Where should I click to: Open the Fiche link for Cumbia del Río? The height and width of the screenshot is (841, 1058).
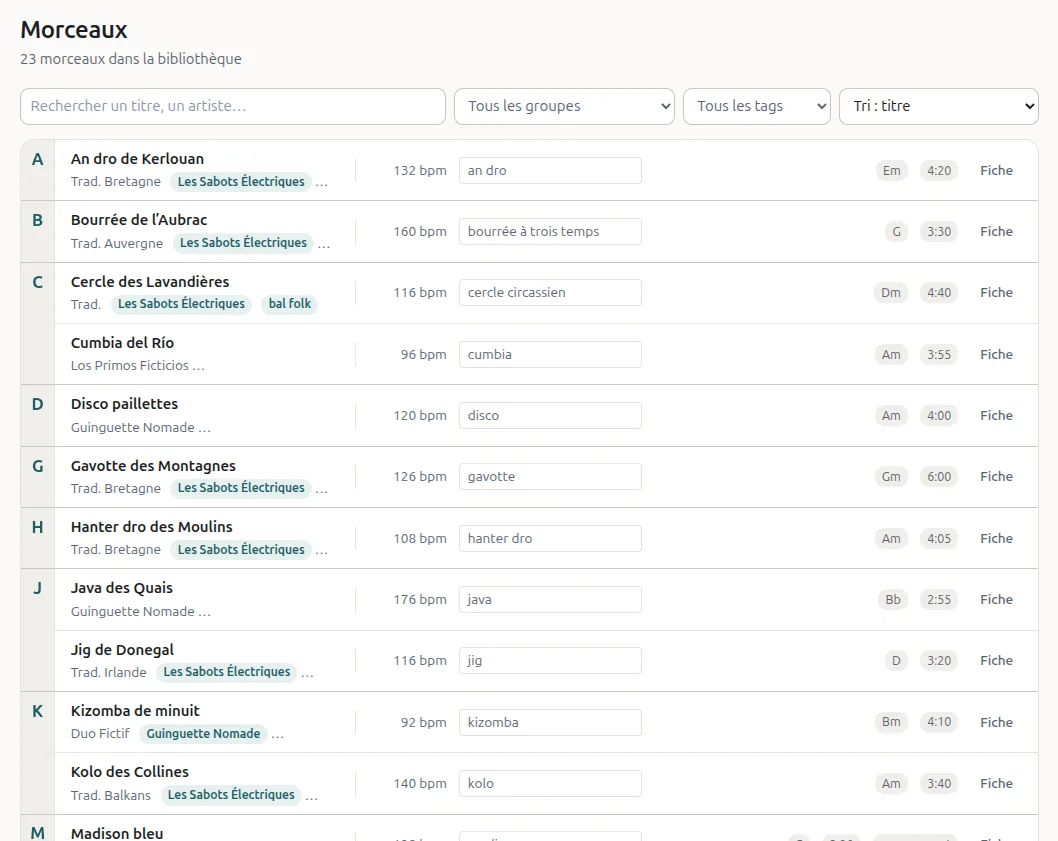point(996,354)
